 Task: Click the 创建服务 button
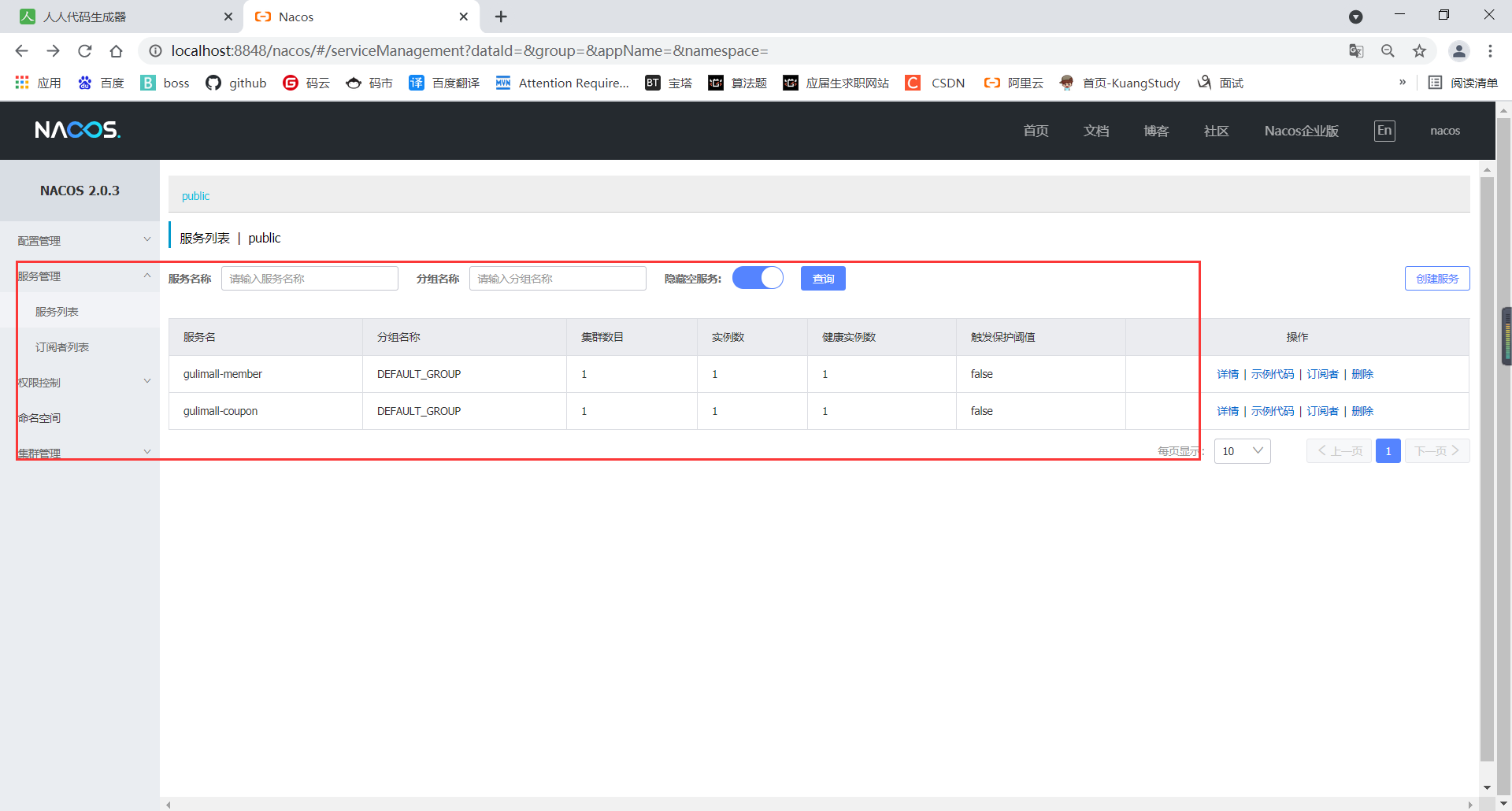1437,279
